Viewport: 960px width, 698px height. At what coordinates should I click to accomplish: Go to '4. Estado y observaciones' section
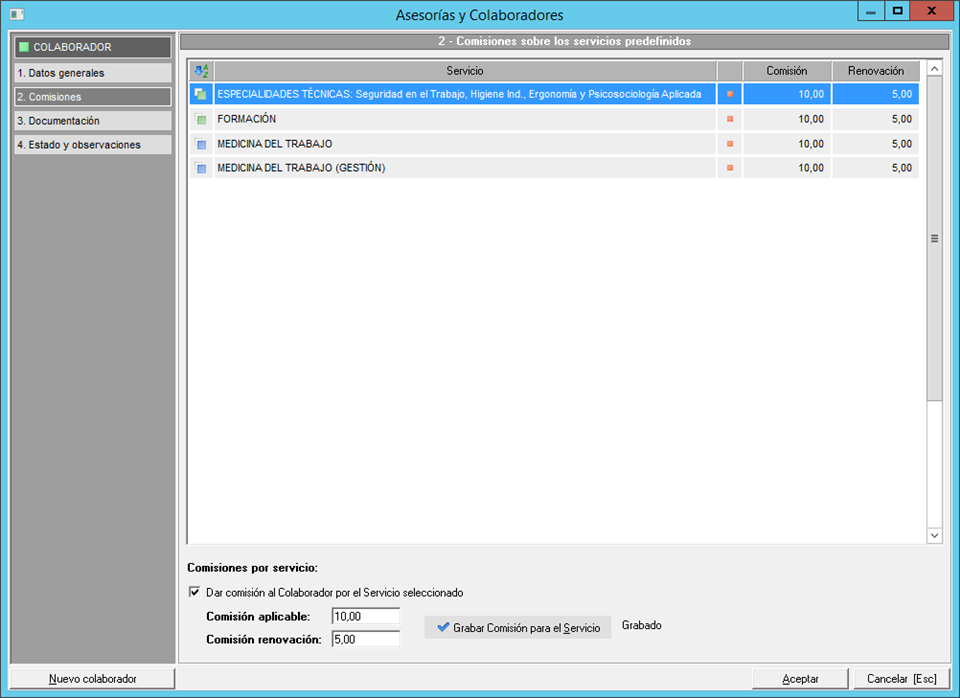[92, 145]
